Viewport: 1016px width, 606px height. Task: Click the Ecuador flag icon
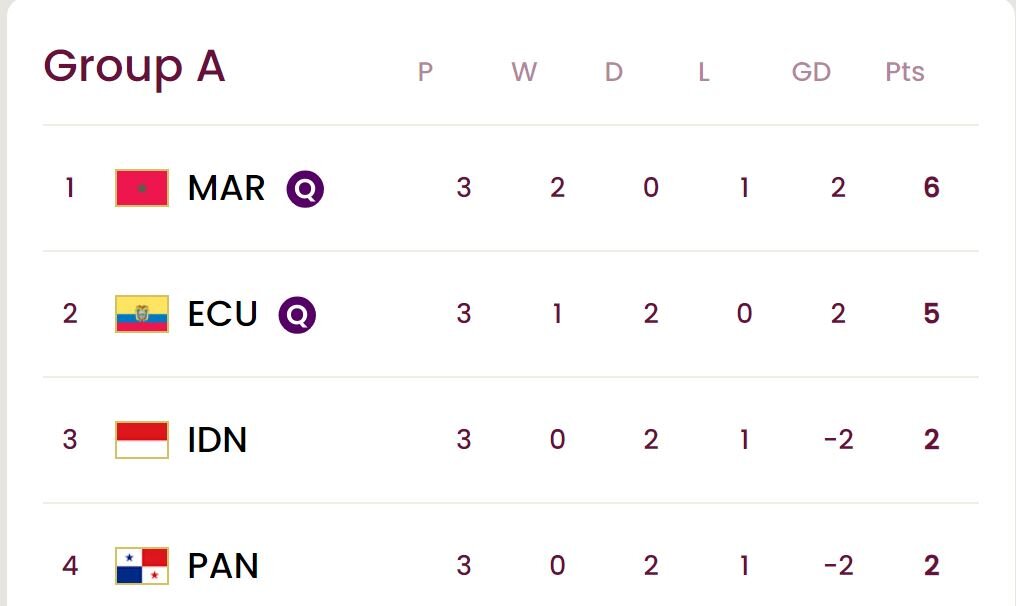tap(142, 314)
